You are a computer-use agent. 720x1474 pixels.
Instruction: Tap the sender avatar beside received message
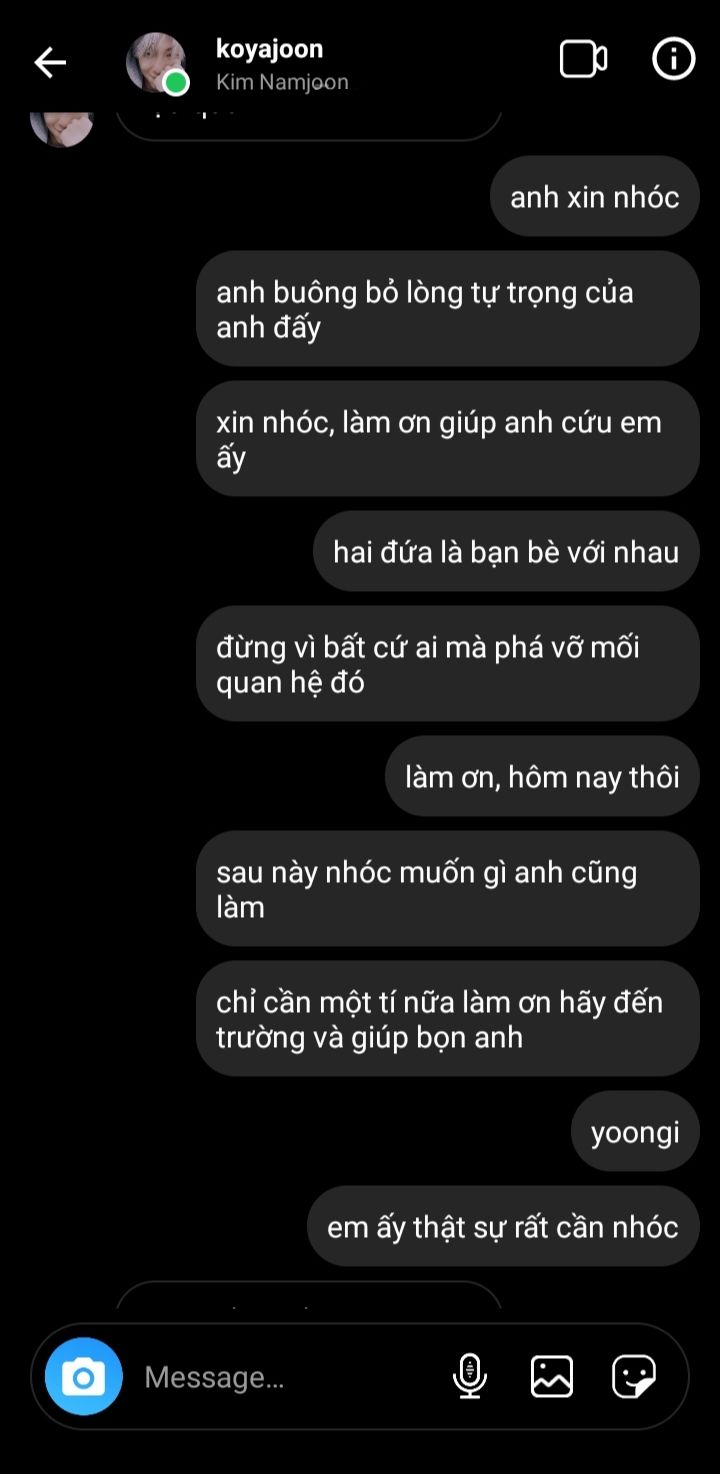[62, 122]
